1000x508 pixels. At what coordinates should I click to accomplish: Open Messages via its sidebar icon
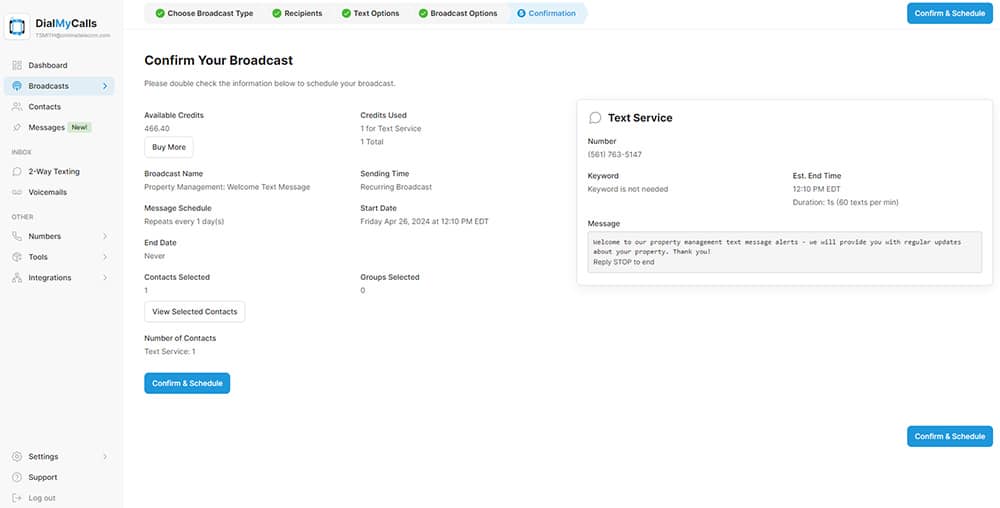tap(17, 128)
